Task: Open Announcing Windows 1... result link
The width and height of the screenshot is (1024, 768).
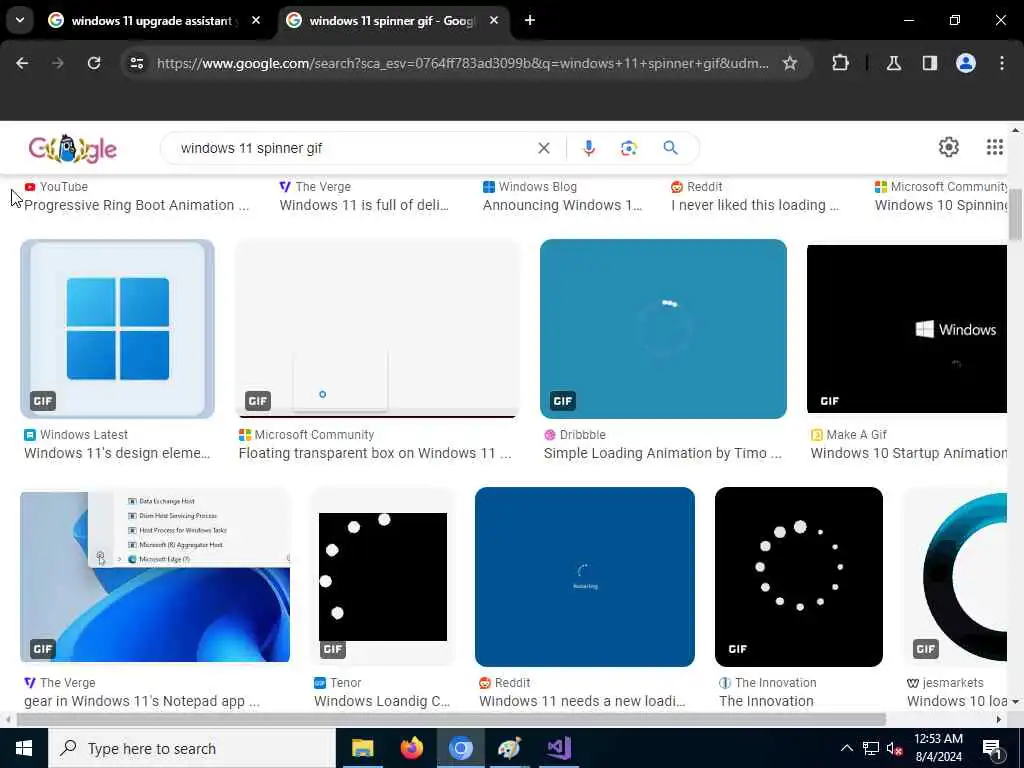Action: click(562, 205)
